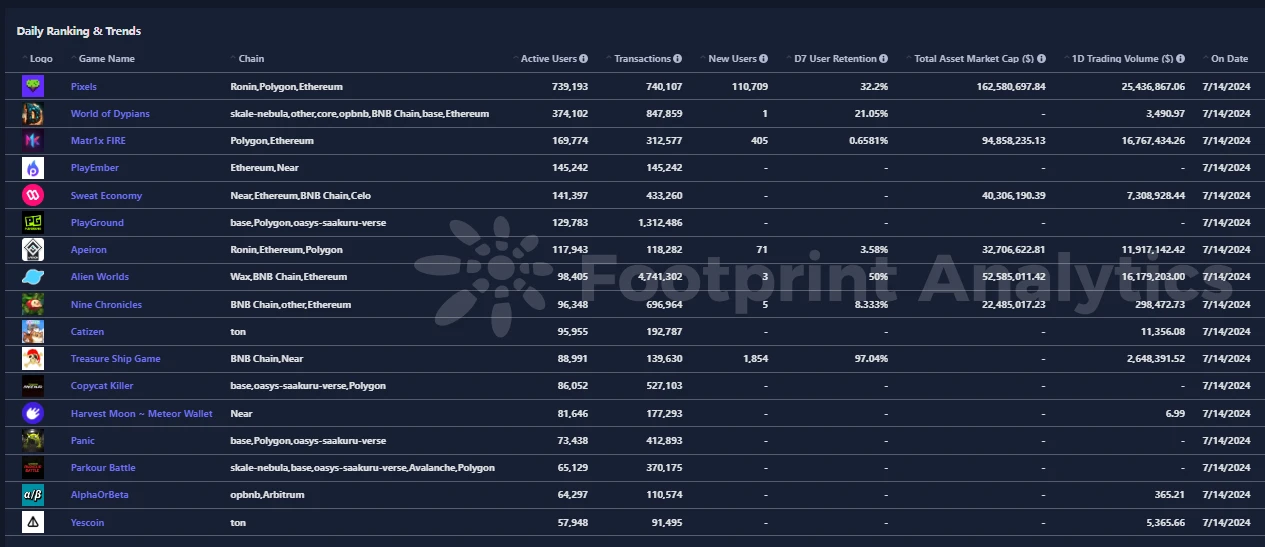Click the Alien Worlds planet logo

33,277
